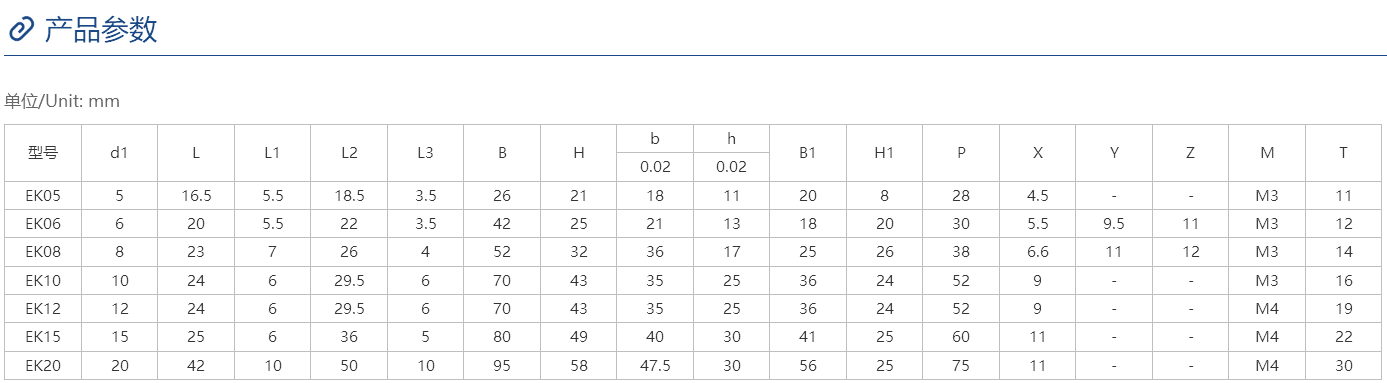Screen dimensions: 1387x383
Task: Click the 9.5 value in Y column
Action: point(1114,224)
